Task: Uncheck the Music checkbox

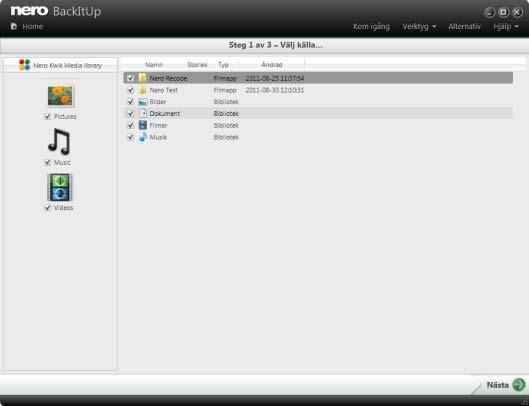Action: (x=48, y=163)
